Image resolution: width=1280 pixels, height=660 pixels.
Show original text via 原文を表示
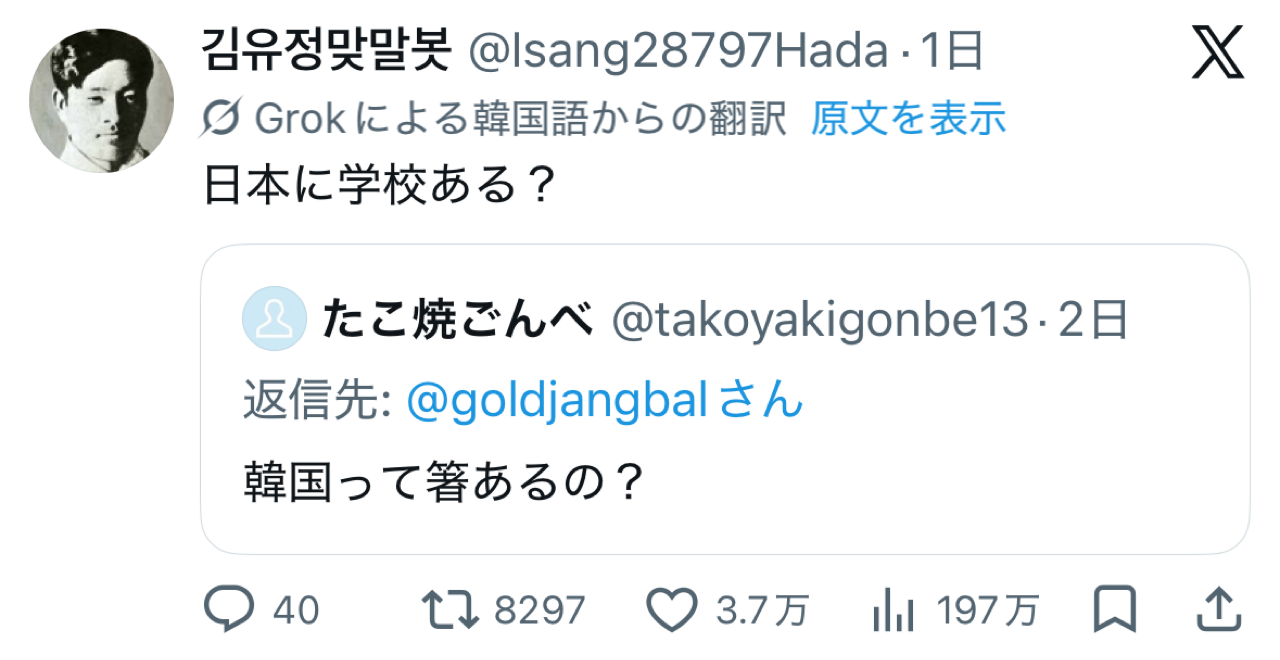(x=907, y=119)
